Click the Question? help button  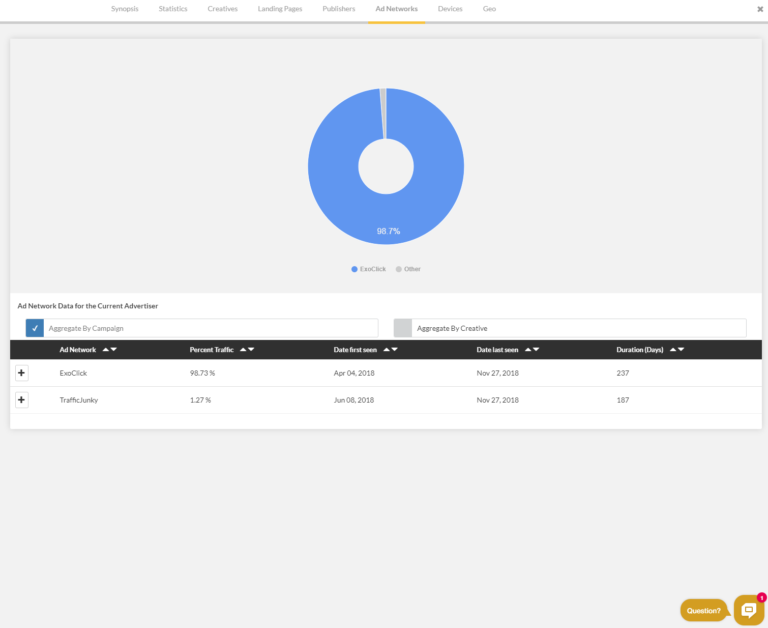[x=704, y=610]
